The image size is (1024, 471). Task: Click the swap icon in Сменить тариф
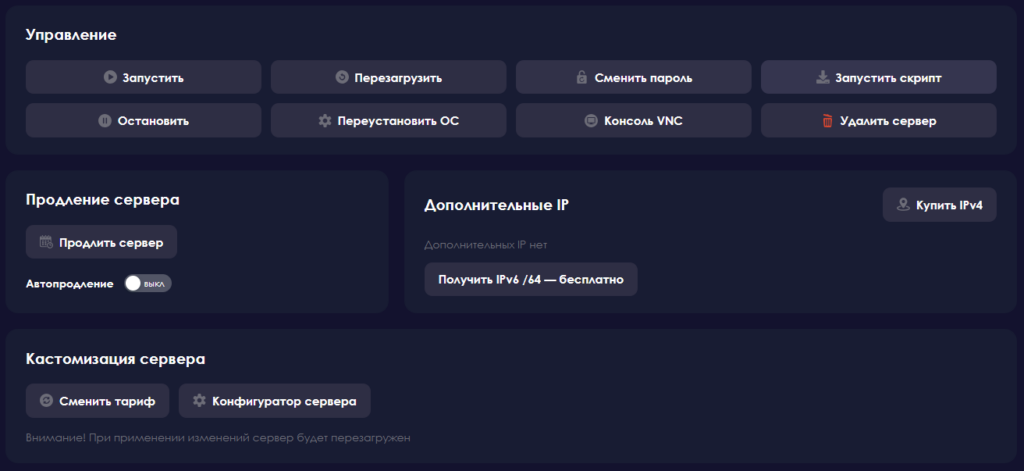click(46, 401)
